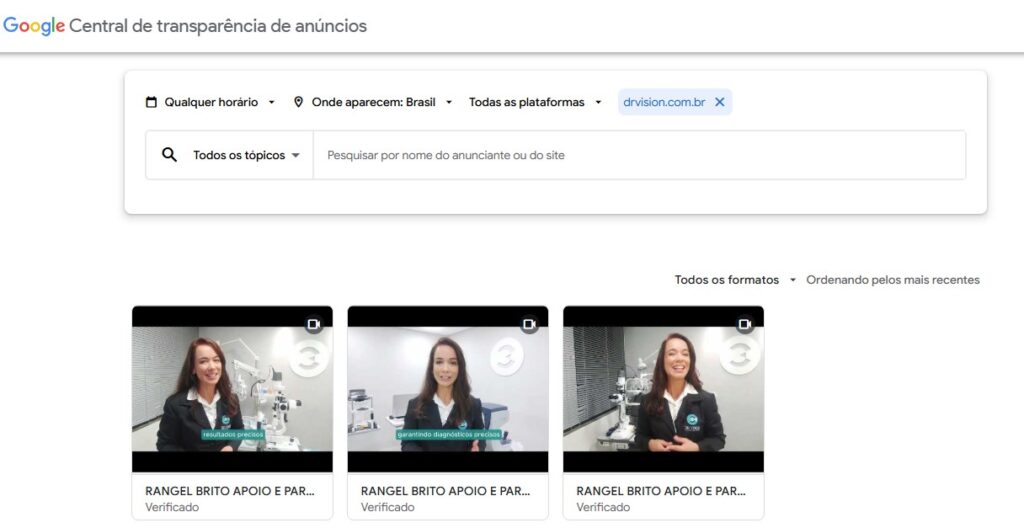Open the Todos os formatos filter
Image resolution: width=1024 pixels, height=528 pixels.
(x=735, y=280)
